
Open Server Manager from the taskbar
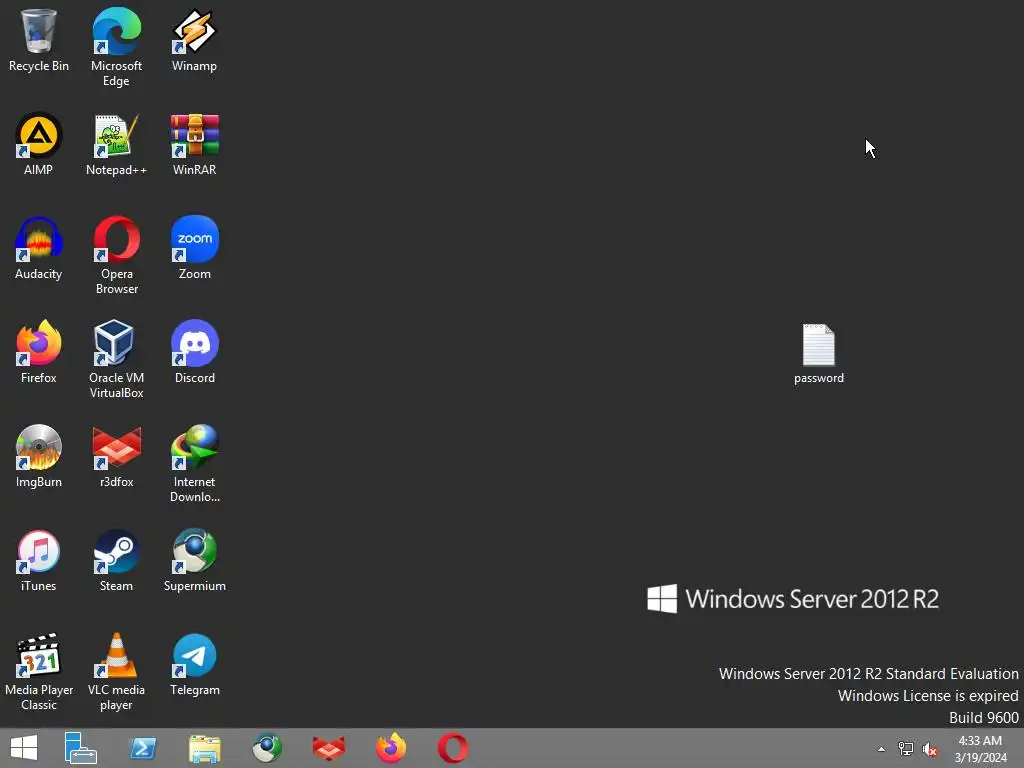(x=80, y=748)
